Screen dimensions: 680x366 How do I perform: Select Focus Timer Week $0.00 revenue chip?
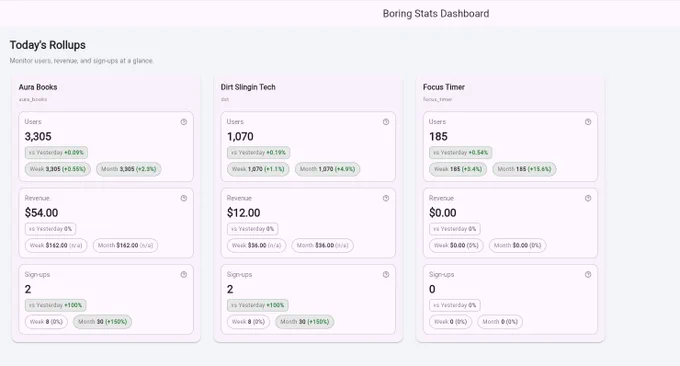(456, 245)
